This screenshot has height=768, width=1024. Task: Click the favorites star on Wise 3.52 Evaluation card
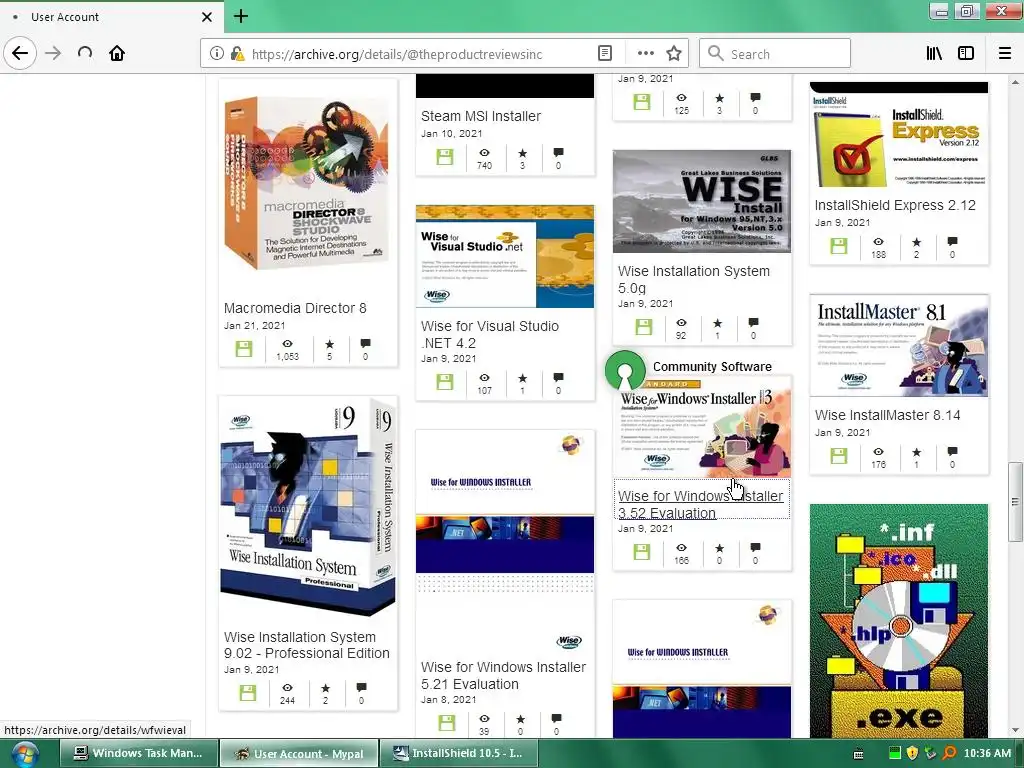click(719, 548)
